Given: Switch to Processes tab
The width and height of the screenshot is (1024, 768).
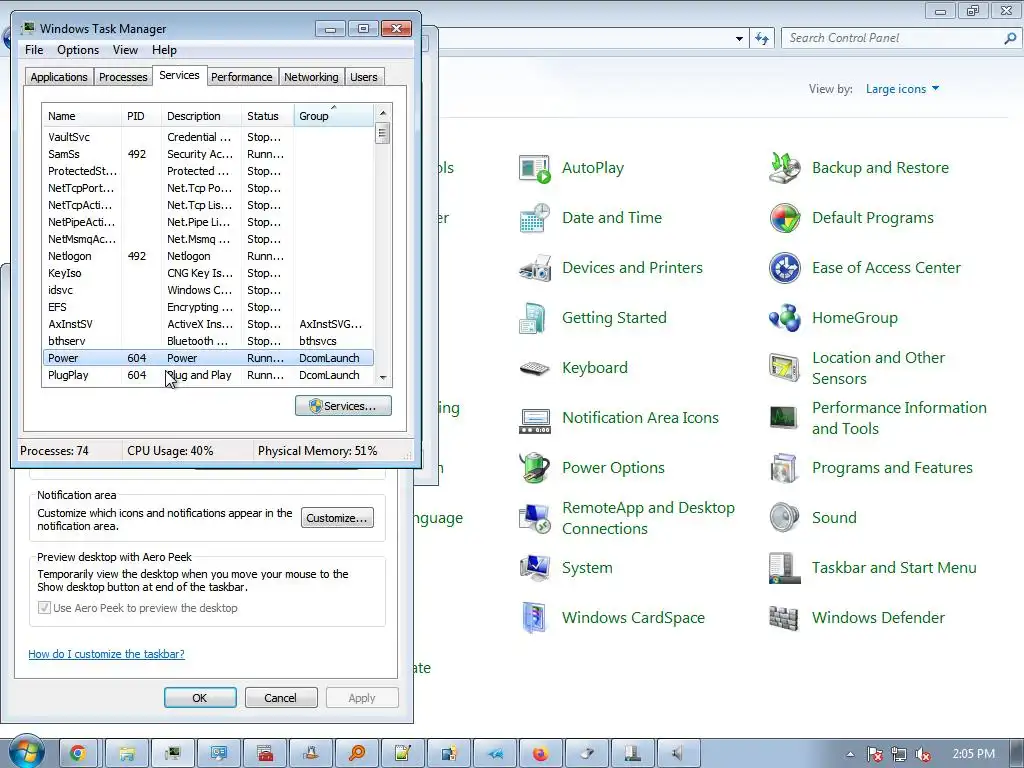Looking at the screenshot, I should 123,77.
